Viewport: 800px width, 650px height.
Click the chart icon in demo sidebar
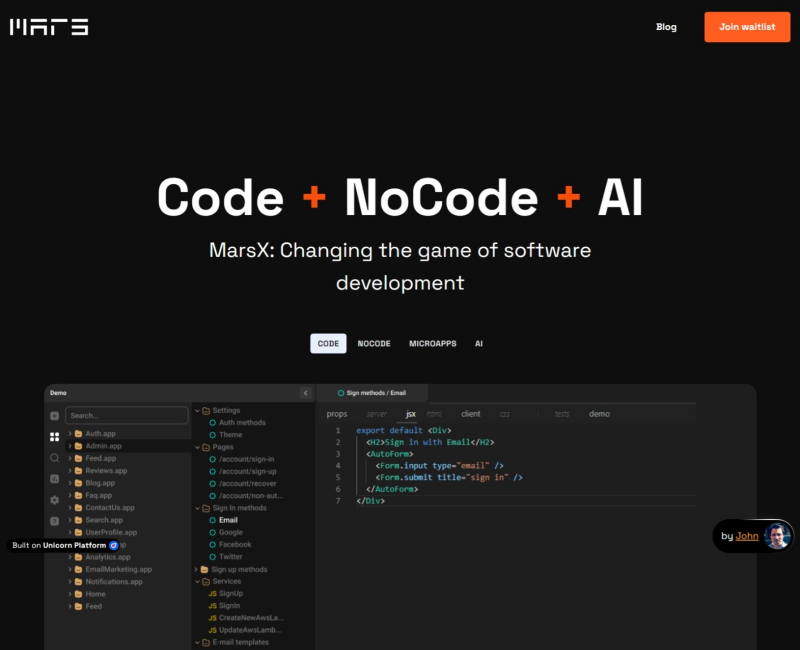pyautogui.click(x=54, y=479)
